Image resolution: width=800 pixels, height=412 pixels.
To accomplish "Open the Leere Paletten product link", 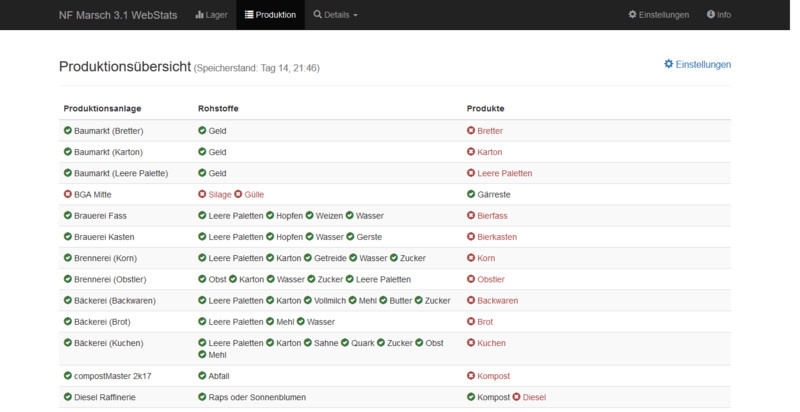I will coord(504,173).
